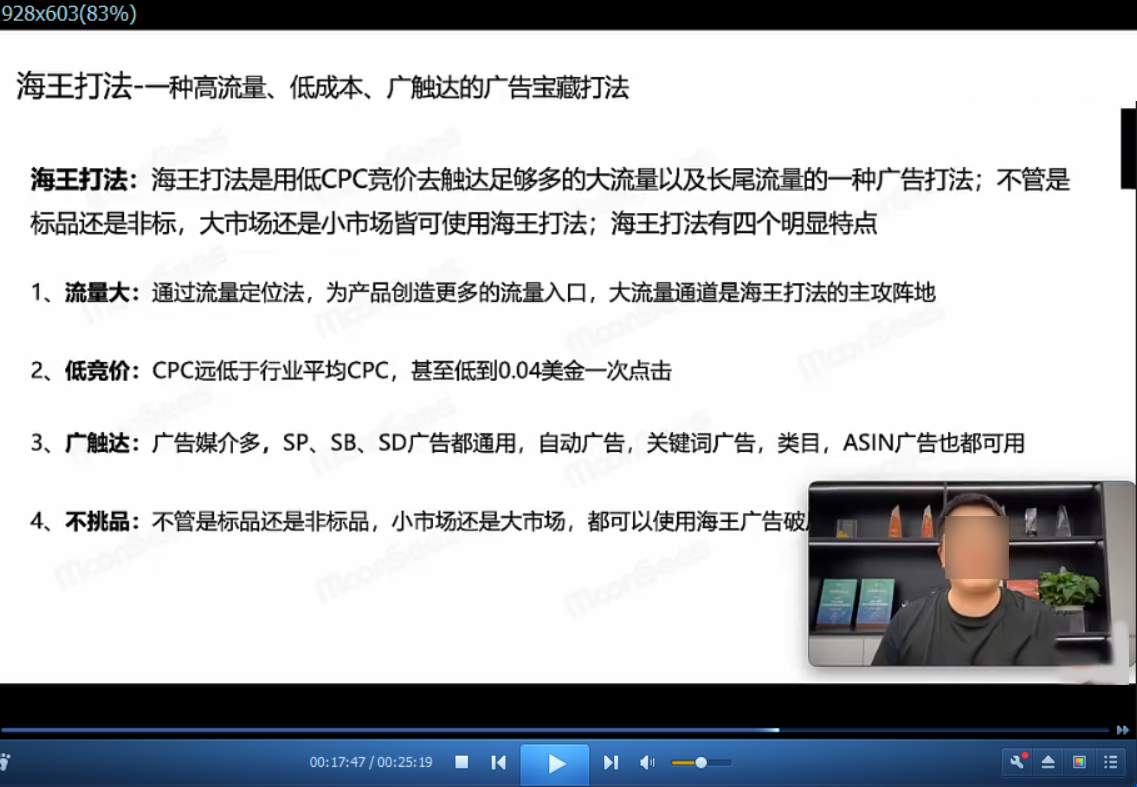Stop the video playback
Screen dimensions: 1137x787
pos(462,762)
